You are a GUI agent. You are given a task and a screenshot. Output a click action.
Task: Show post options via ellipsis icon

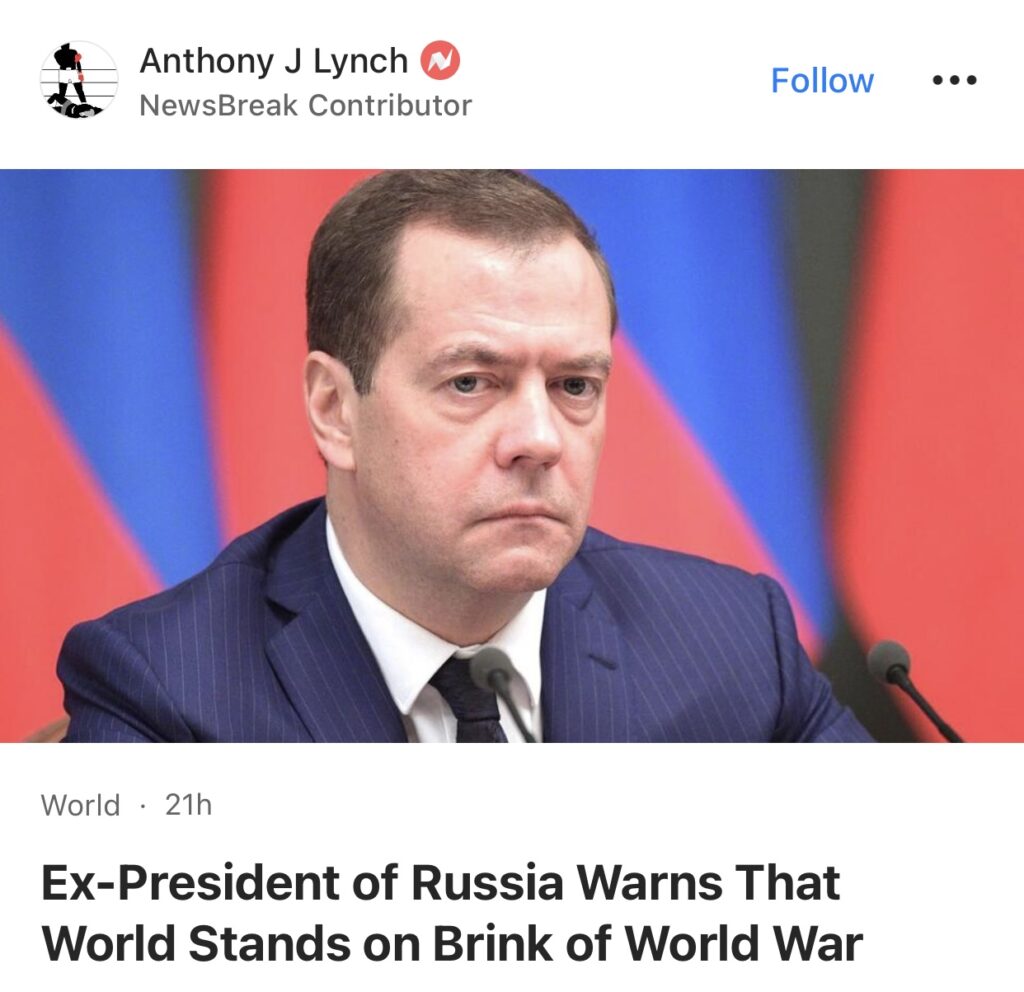[x=954, y=80]
